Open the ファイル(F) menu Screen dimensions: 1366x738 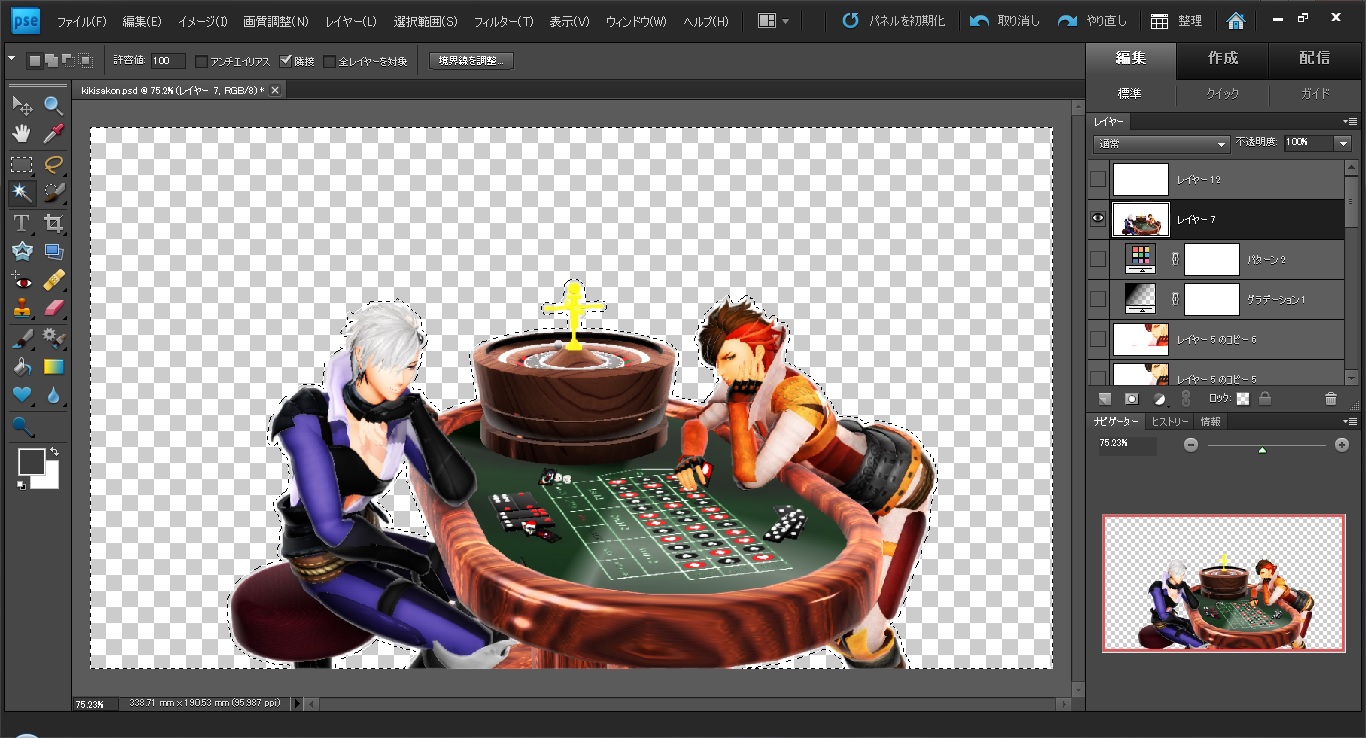click(81, 21)
